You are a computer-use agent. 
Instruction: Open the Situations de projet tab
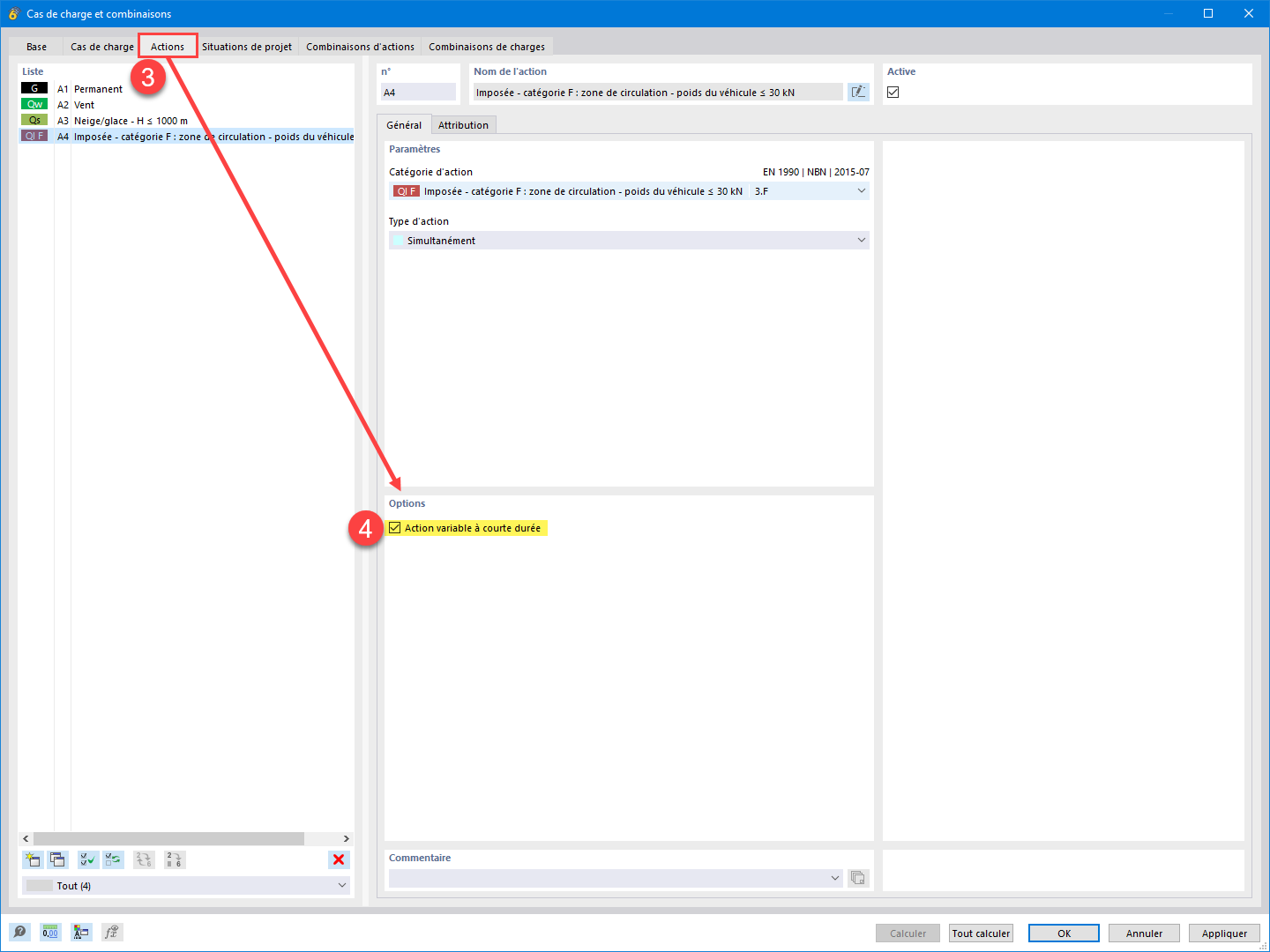click(x=247, y=47)
